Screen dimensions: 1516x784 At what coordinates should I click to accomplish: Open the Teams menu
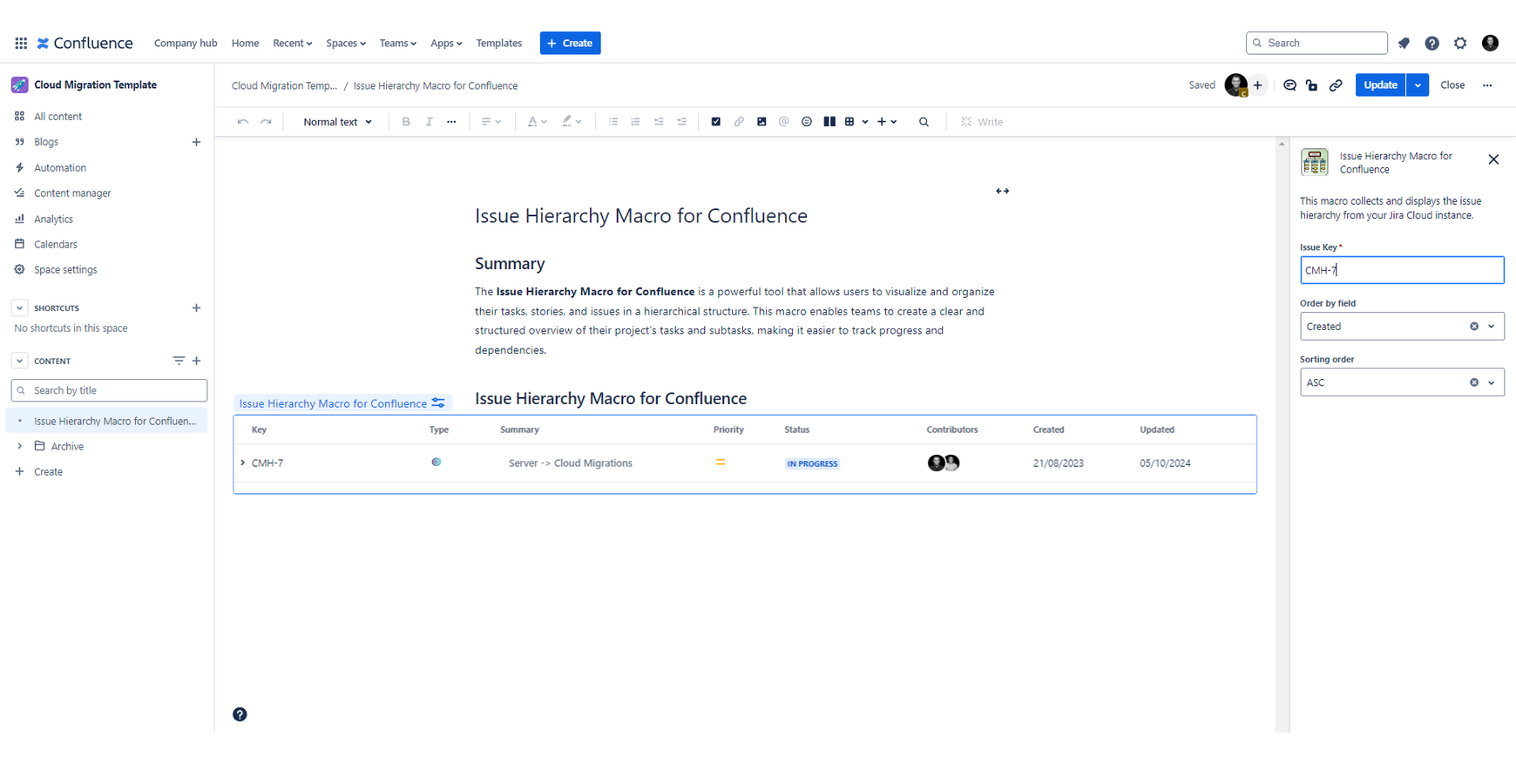(398, 43)
